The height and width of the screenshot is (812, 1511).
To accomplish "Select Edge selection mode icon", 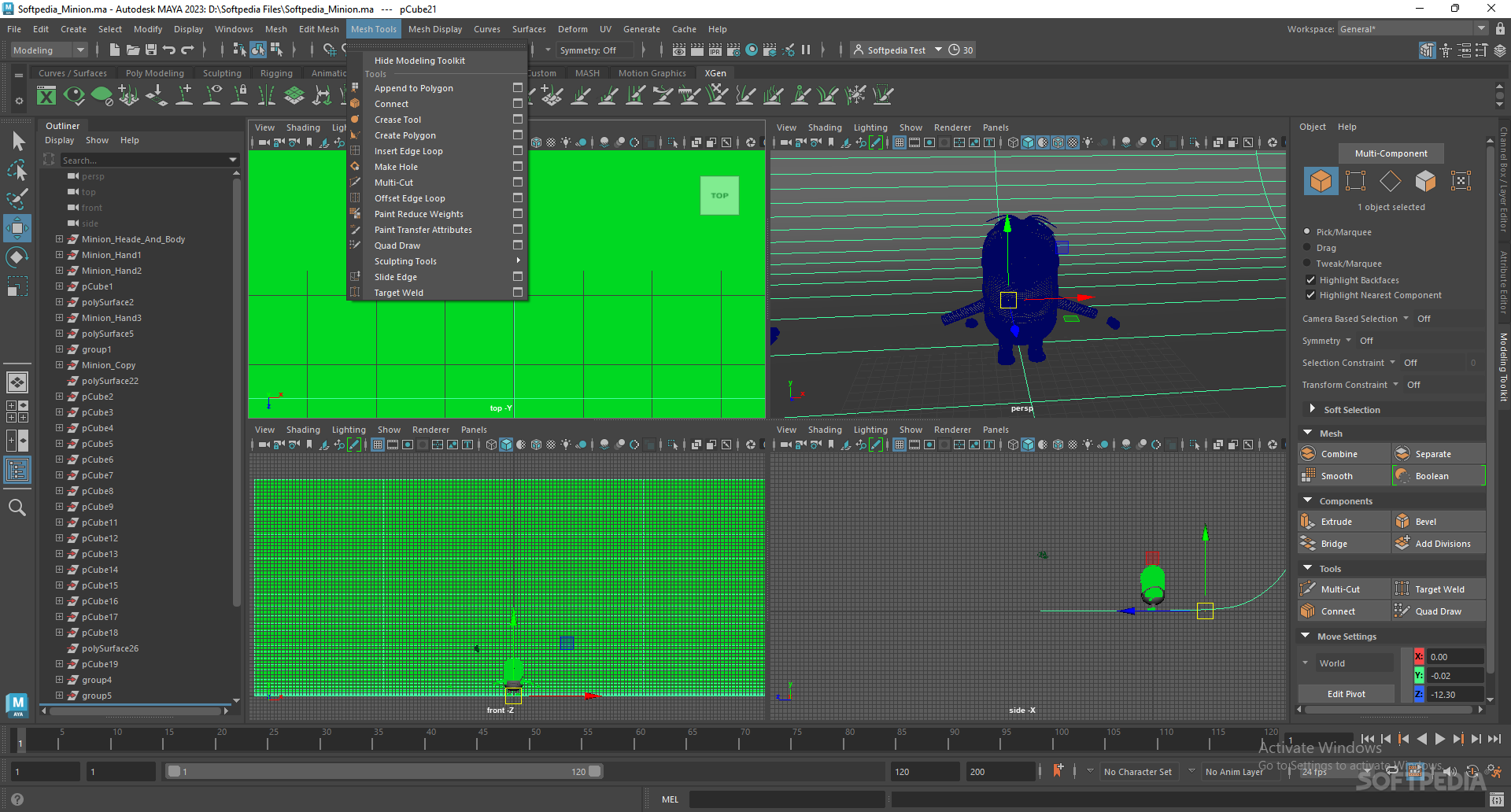I will click(x=1391, y=181).
